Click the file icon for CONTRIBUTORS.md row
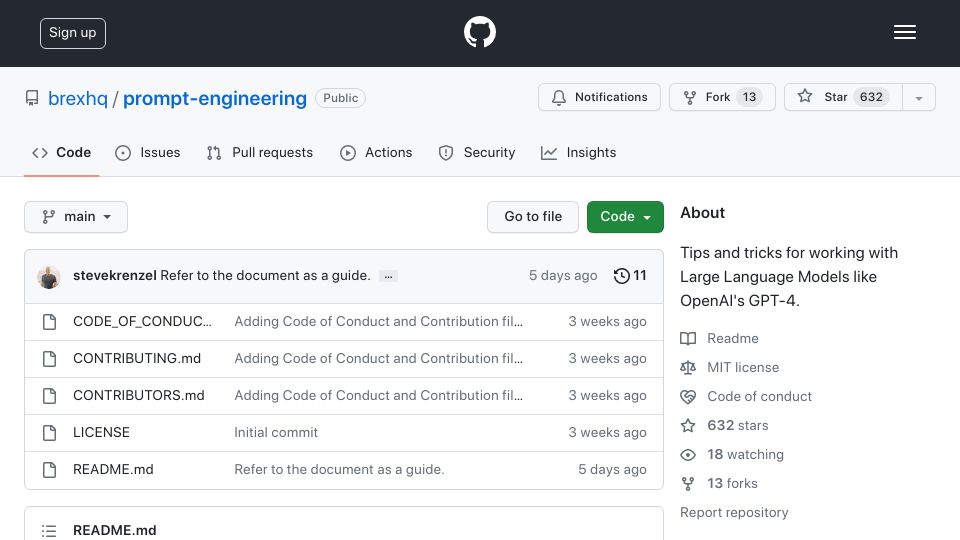Viewport: 960px width, 540px height. 50,396
